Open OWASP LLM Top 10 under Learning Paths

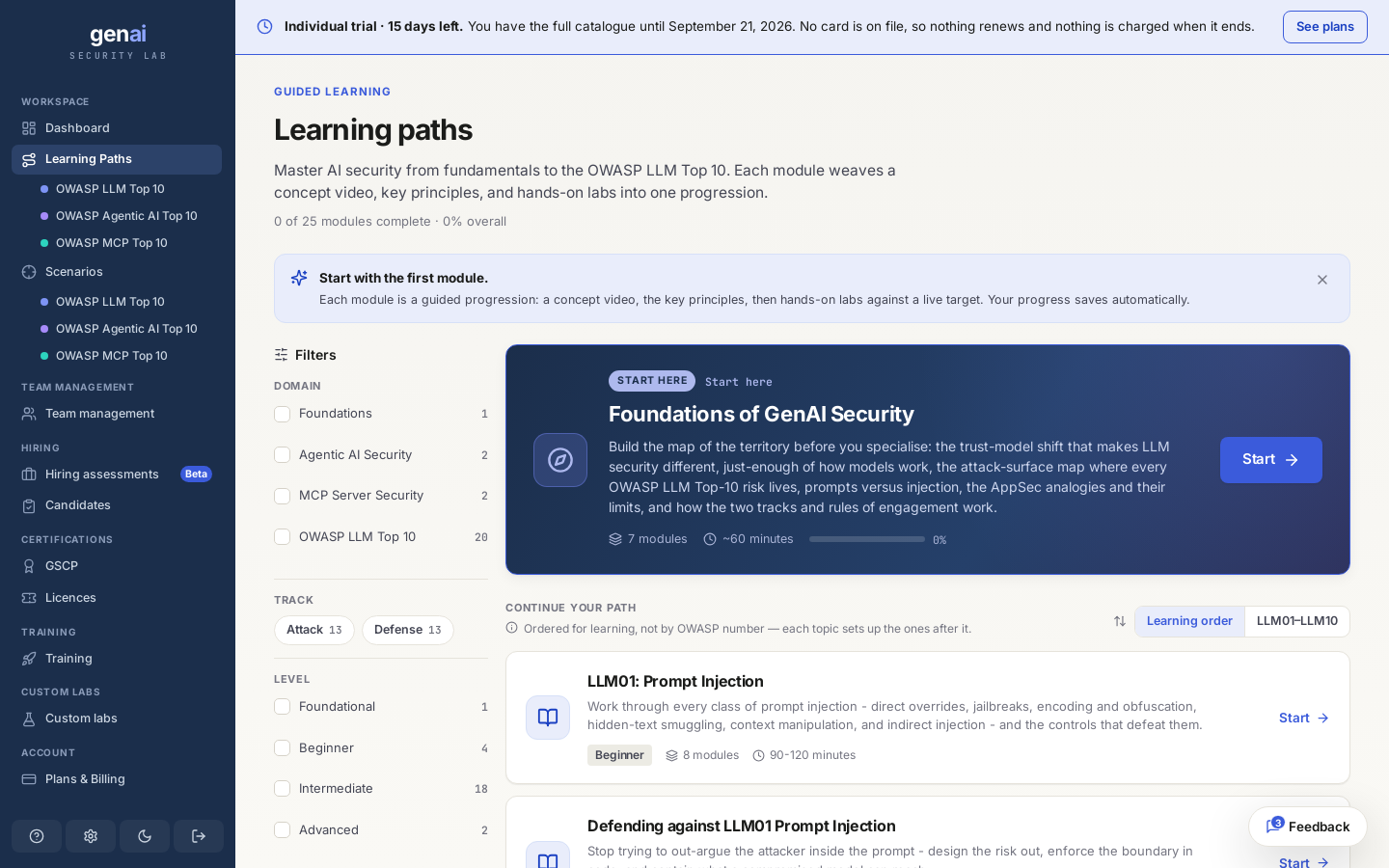(x=110, y=189)
